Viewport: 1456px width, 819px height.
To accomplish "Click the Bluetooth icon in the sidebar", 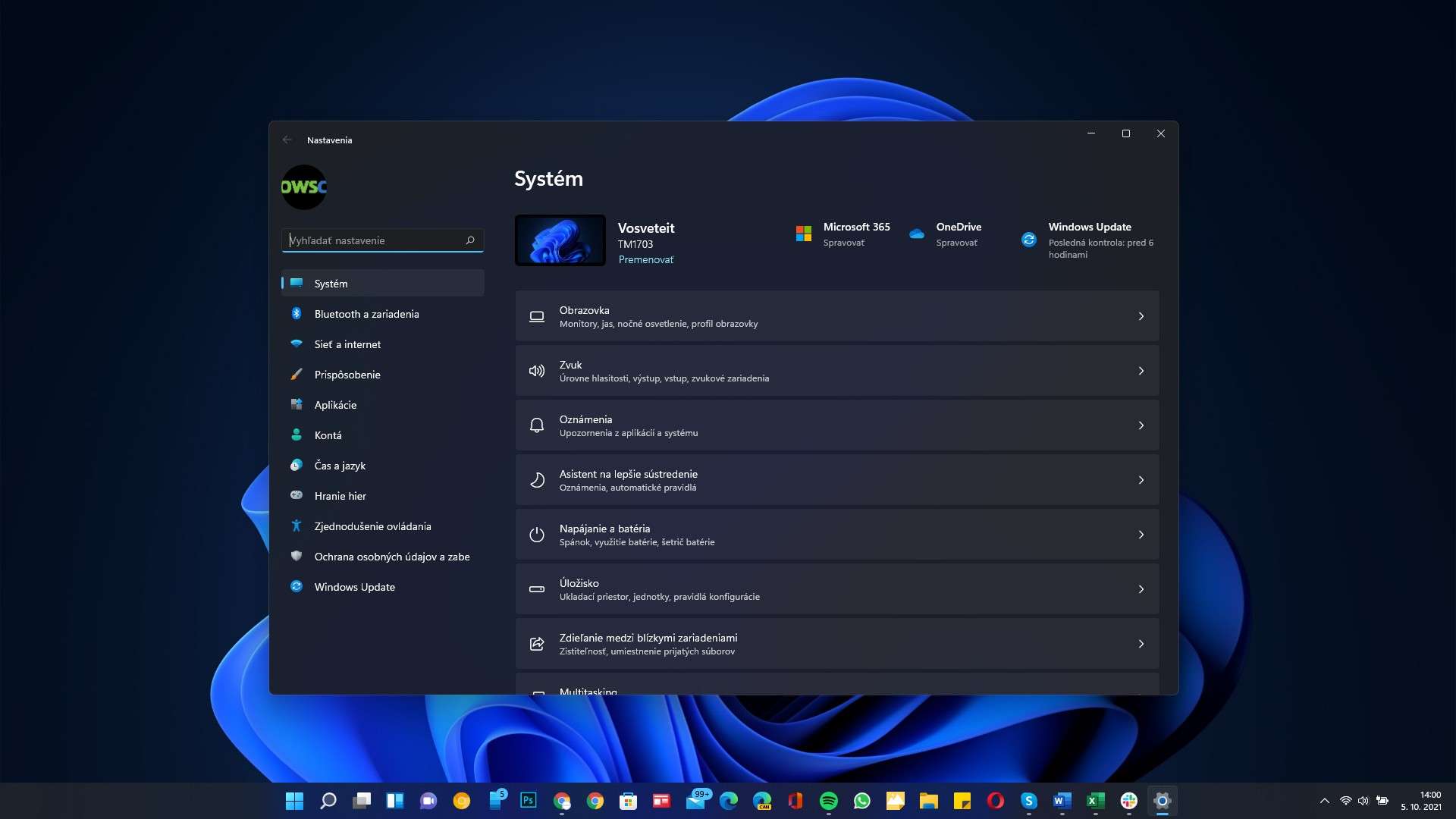I will (297, 314).
